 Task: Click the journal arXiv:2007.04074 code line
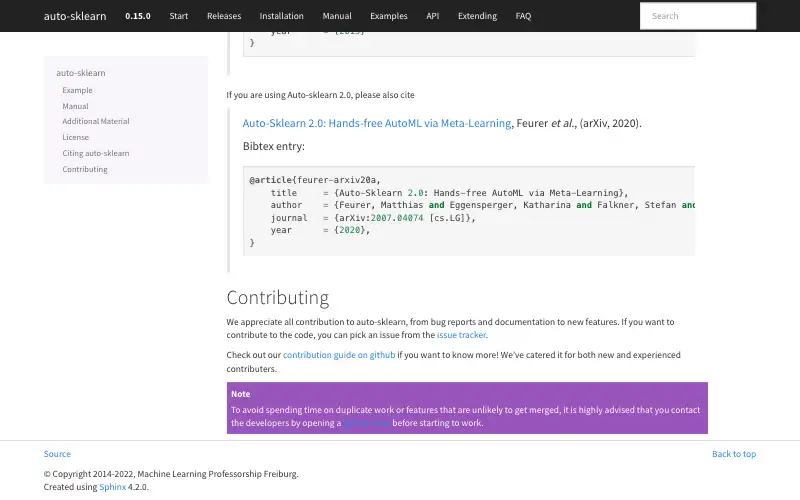(373, 218)
